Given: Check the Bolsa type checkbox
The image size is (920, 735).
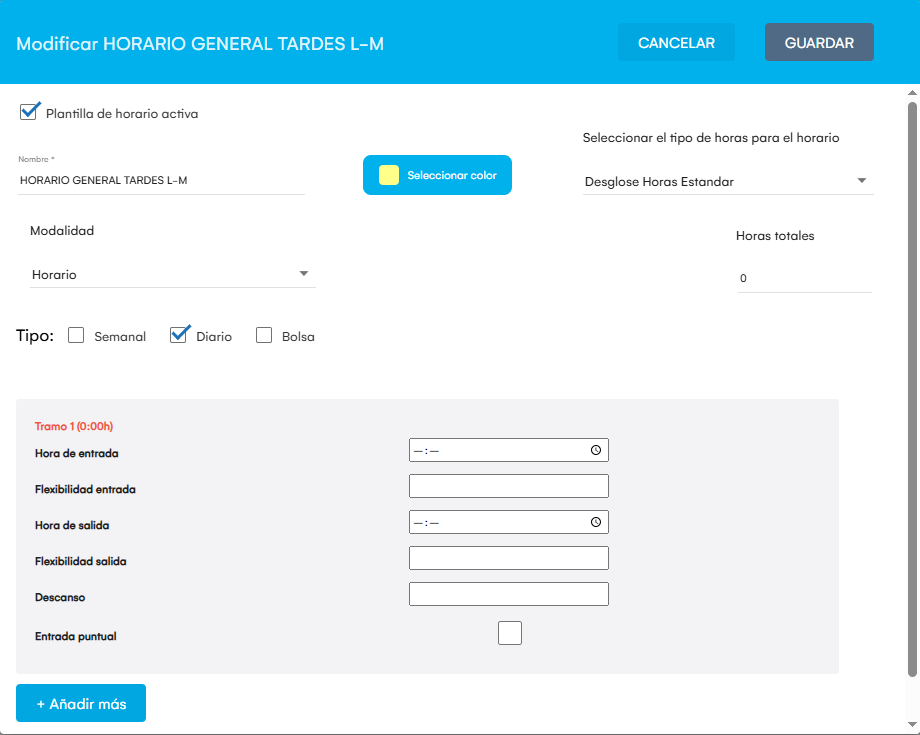Looking at the screenshot, I should [x=264, y=336].
